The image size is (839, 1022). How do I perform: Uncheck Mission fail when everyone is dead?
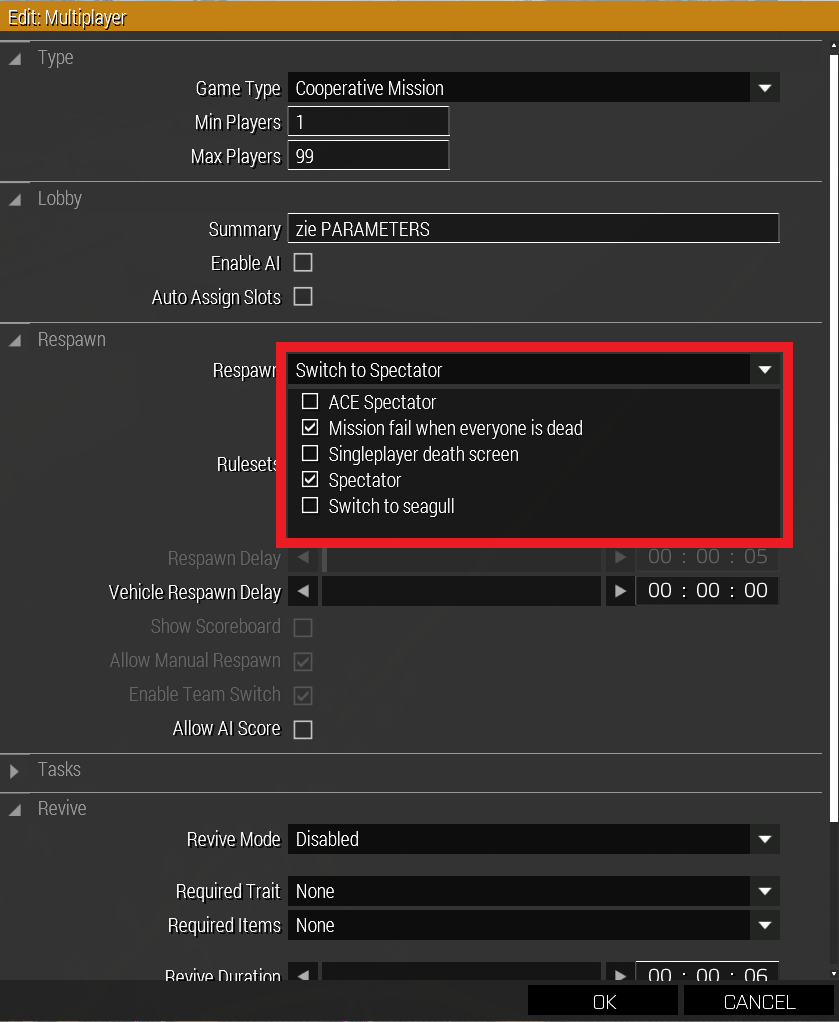click(x=310, y=427)
